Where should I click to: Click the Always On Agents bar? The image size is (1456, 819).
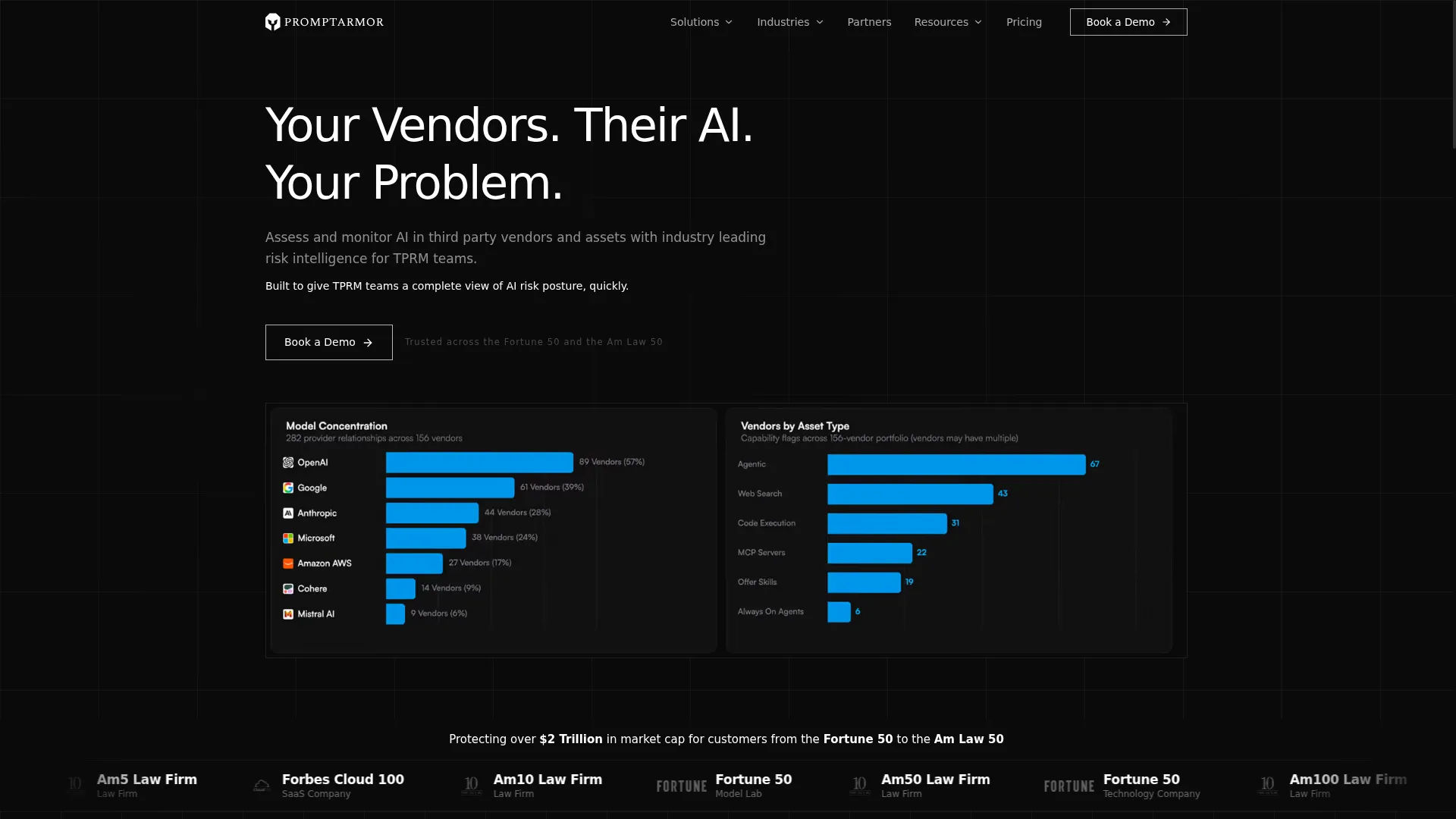tap(839, 612)
